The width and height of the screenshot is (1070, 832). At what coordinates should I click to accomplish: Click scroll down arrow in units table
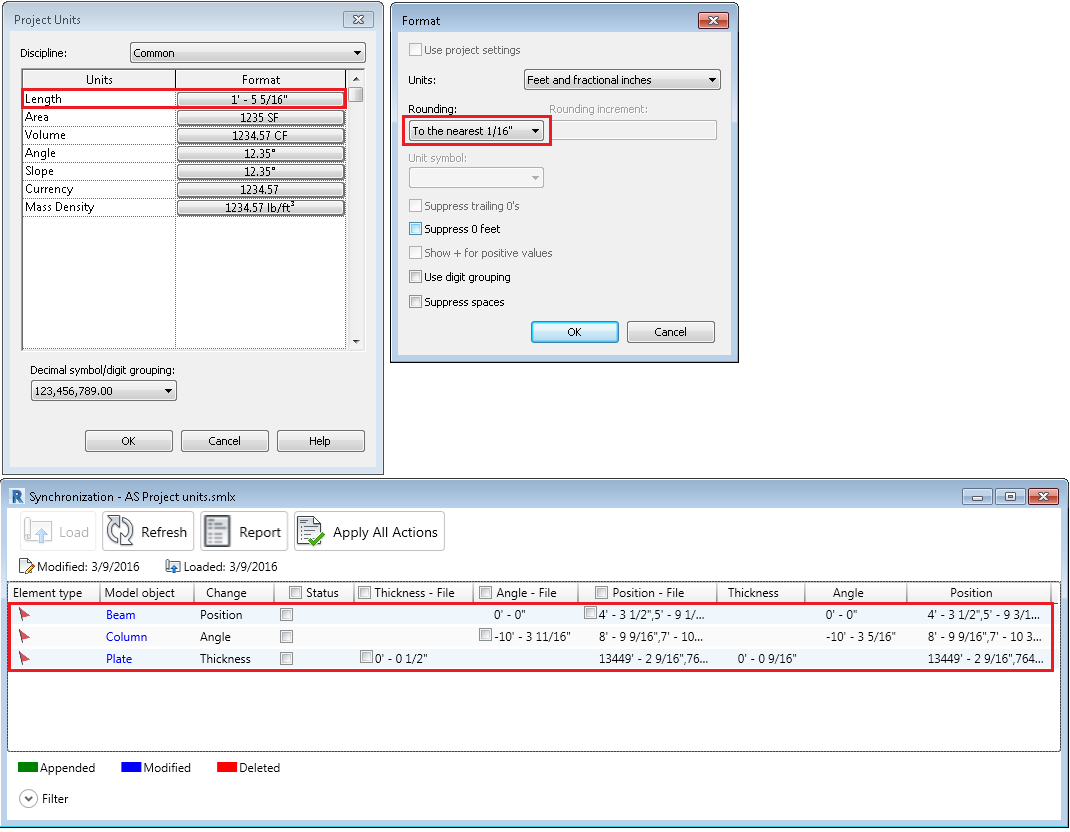point(356,341)
